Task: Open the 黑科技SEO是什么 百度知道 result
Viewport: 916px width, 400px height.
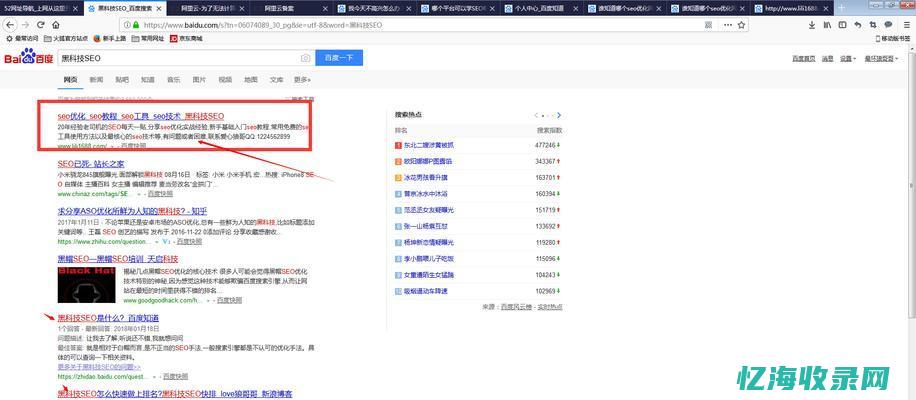Action: [108, 318]
